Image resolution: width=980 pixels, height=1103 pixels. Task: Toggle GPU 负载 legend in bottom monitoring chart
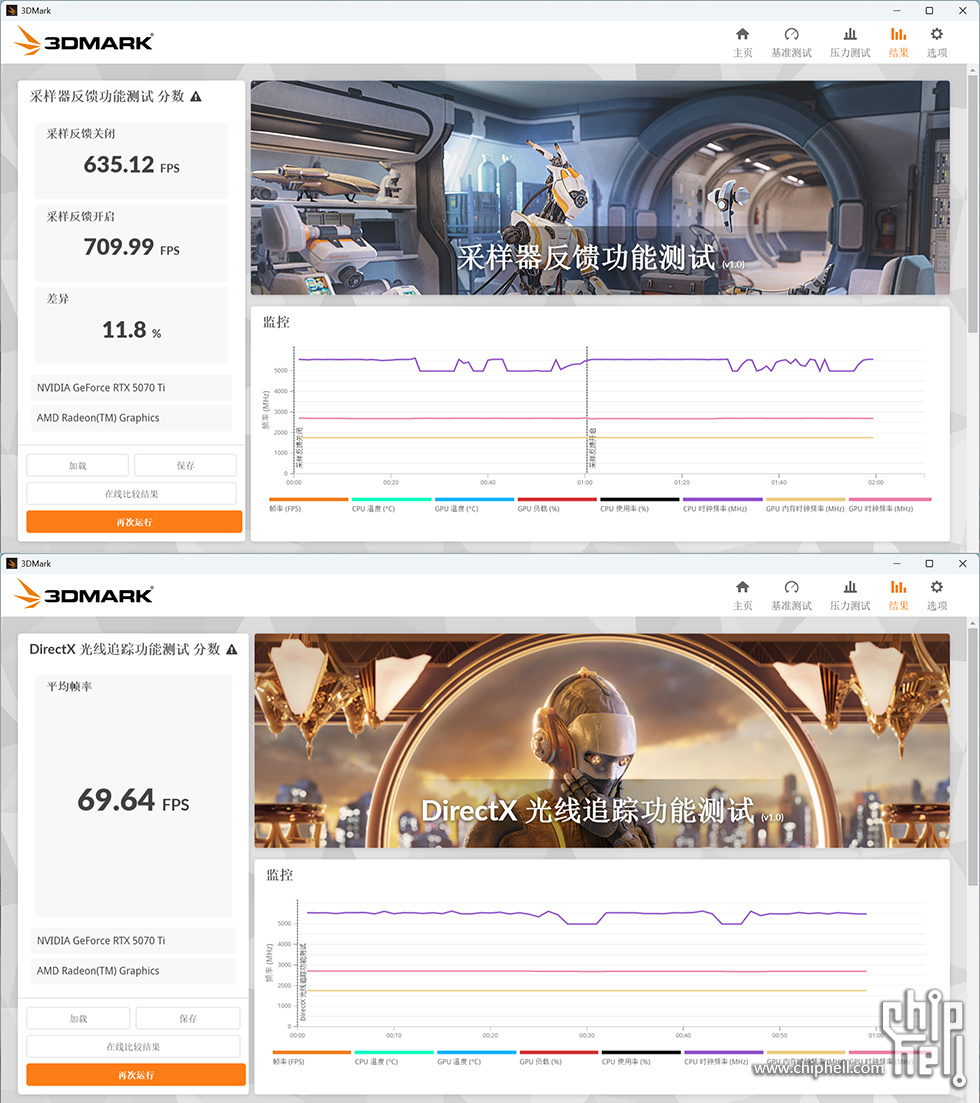pyautogui.click(x=559, y=1057)
